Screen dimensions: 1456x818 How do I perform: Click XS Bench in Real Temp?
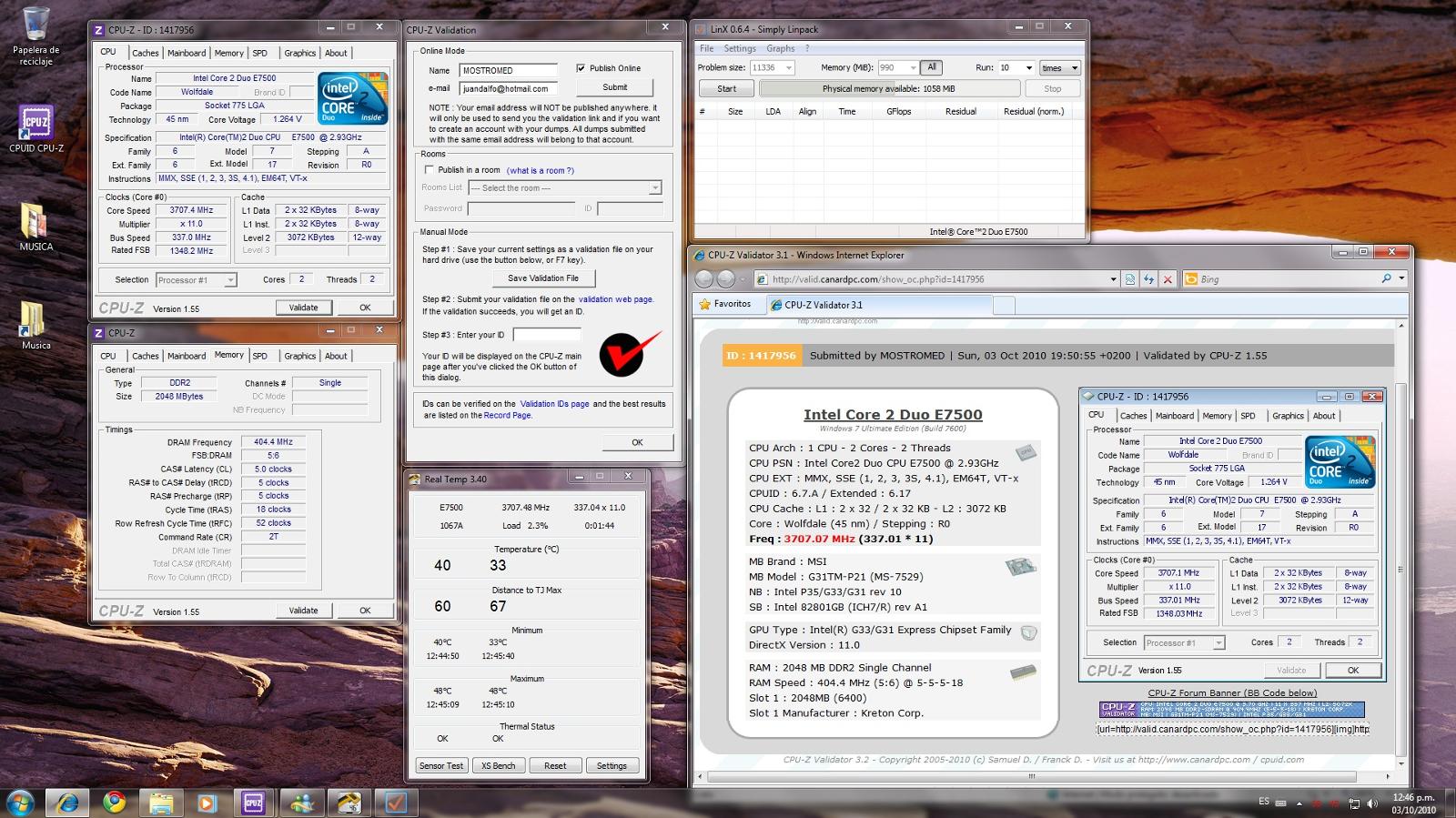[x=499, y=766]
